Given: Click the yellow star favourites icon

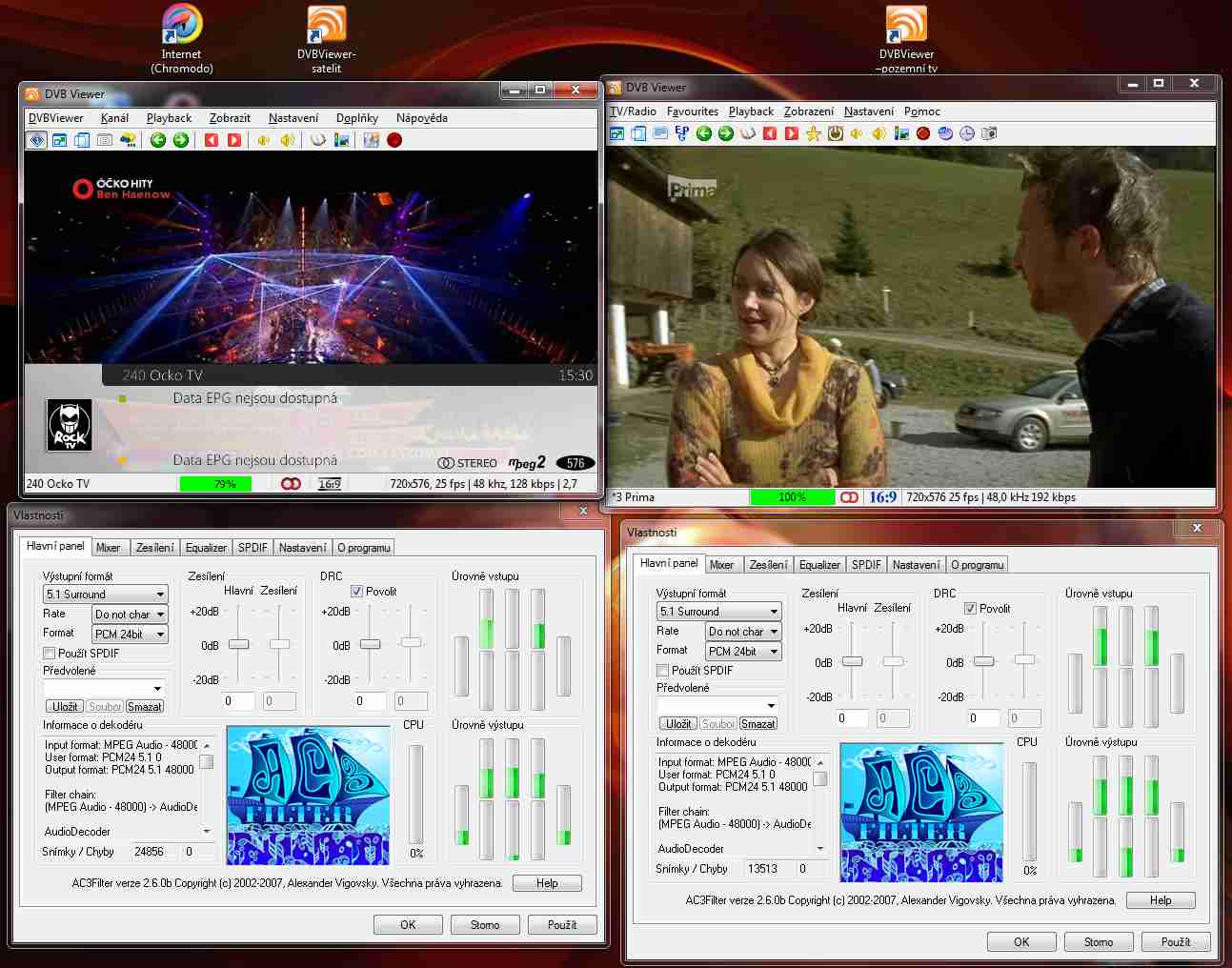Looking at the screenshot, I should pos(813,133).
